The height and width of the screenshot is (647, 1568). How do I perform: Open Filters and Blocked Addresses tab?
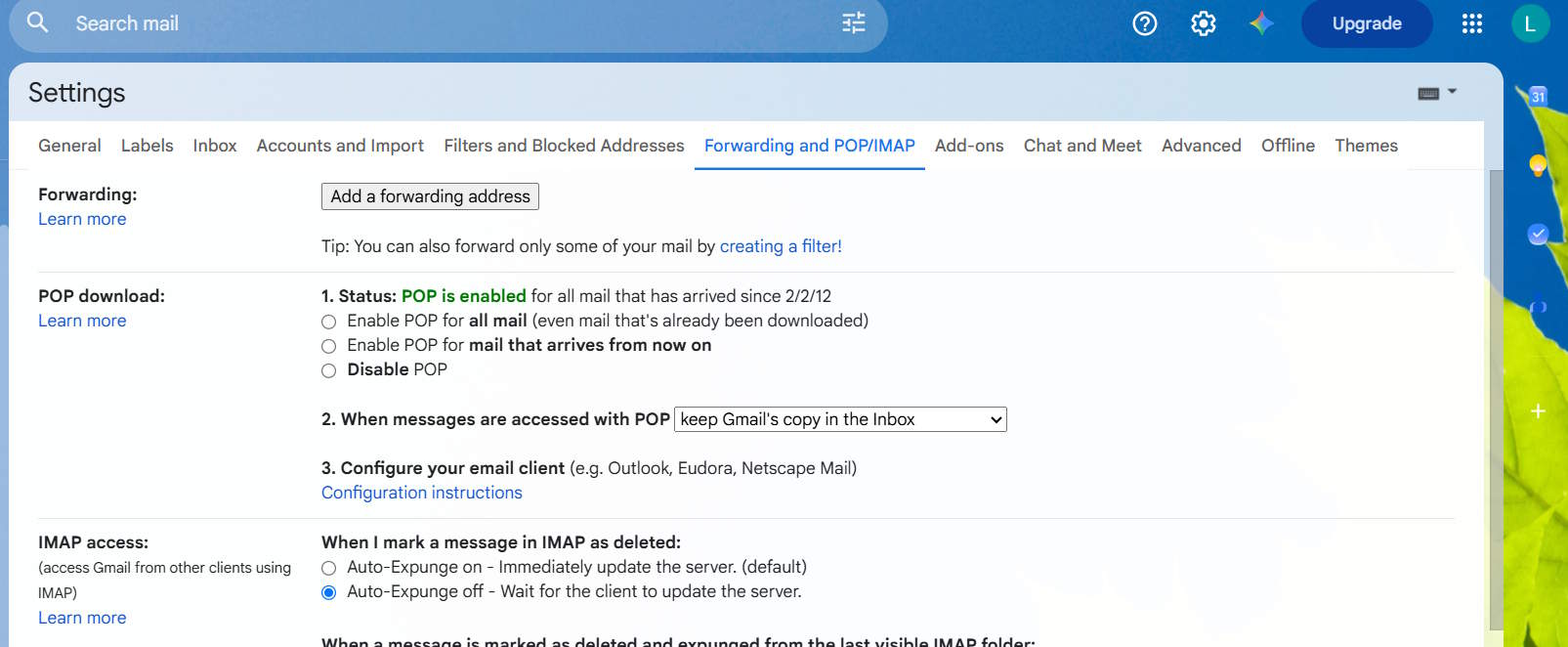click(x=564, y=146)
